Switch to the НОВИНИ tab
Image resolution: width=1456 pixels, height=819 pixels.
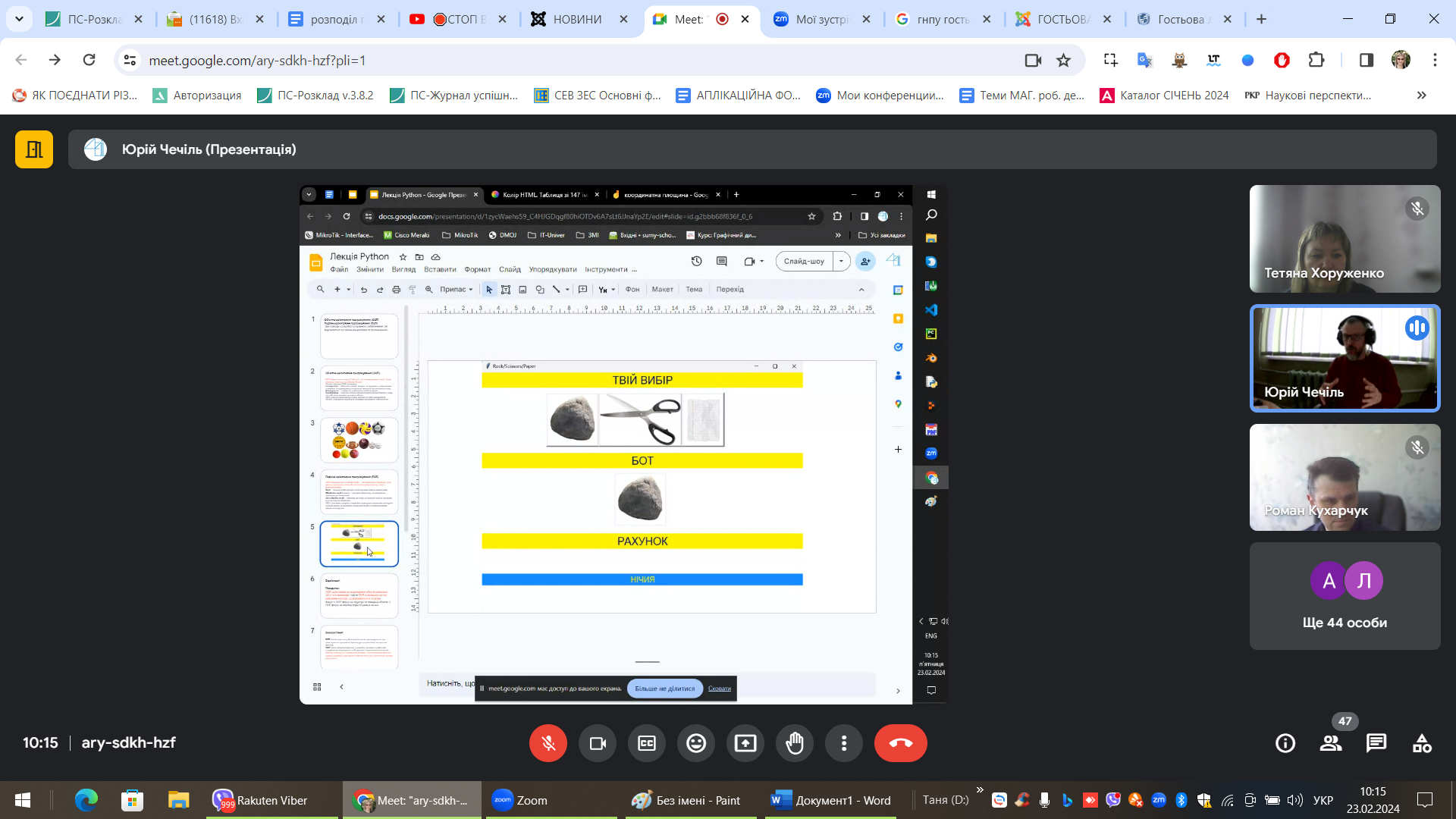tap(576, 20)
